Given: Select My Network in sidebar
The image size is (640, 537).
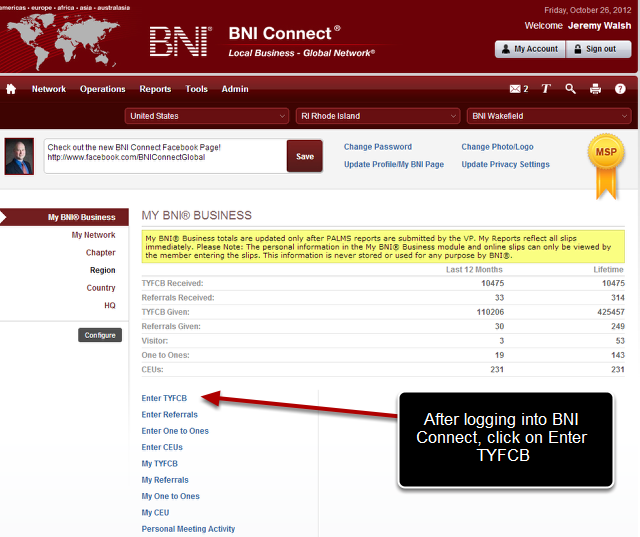Looking at the screenshot, I should coord(93,235).
